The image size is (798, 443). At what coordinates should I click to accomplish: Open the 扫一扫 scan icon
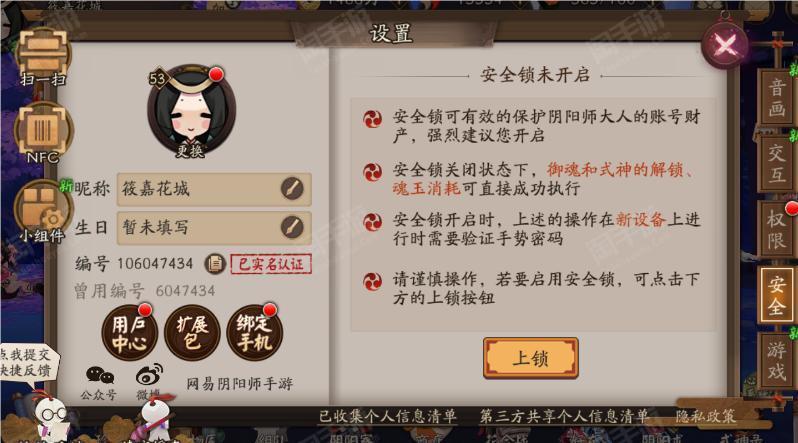(x=42, y=57)
